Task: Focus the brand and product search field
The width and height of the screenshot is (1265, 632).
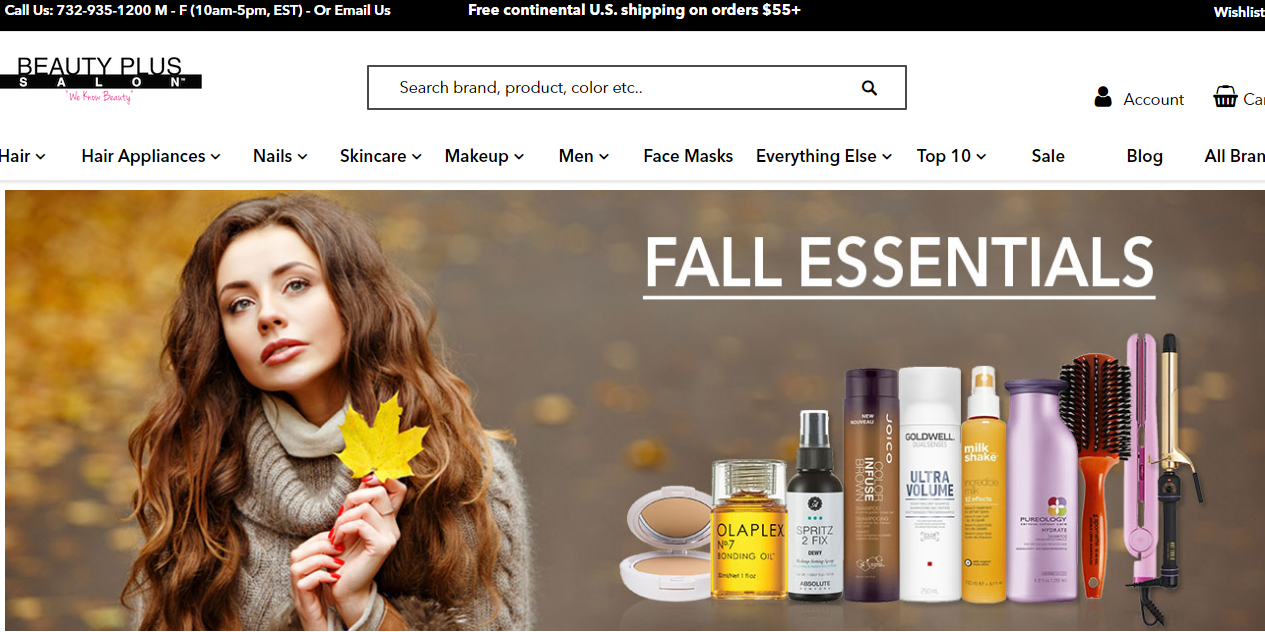Action: [x=620, y=88]
